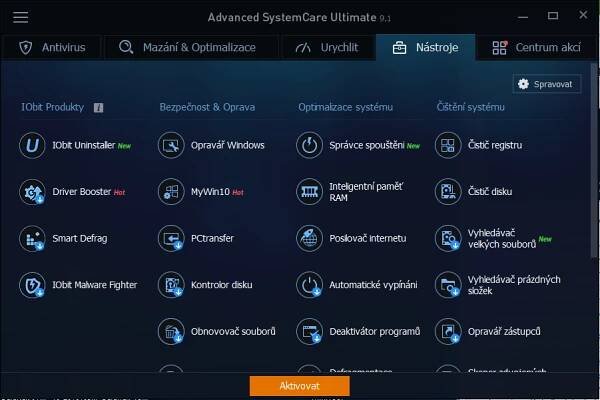Open Driver Booster icon

coord(32,192)
